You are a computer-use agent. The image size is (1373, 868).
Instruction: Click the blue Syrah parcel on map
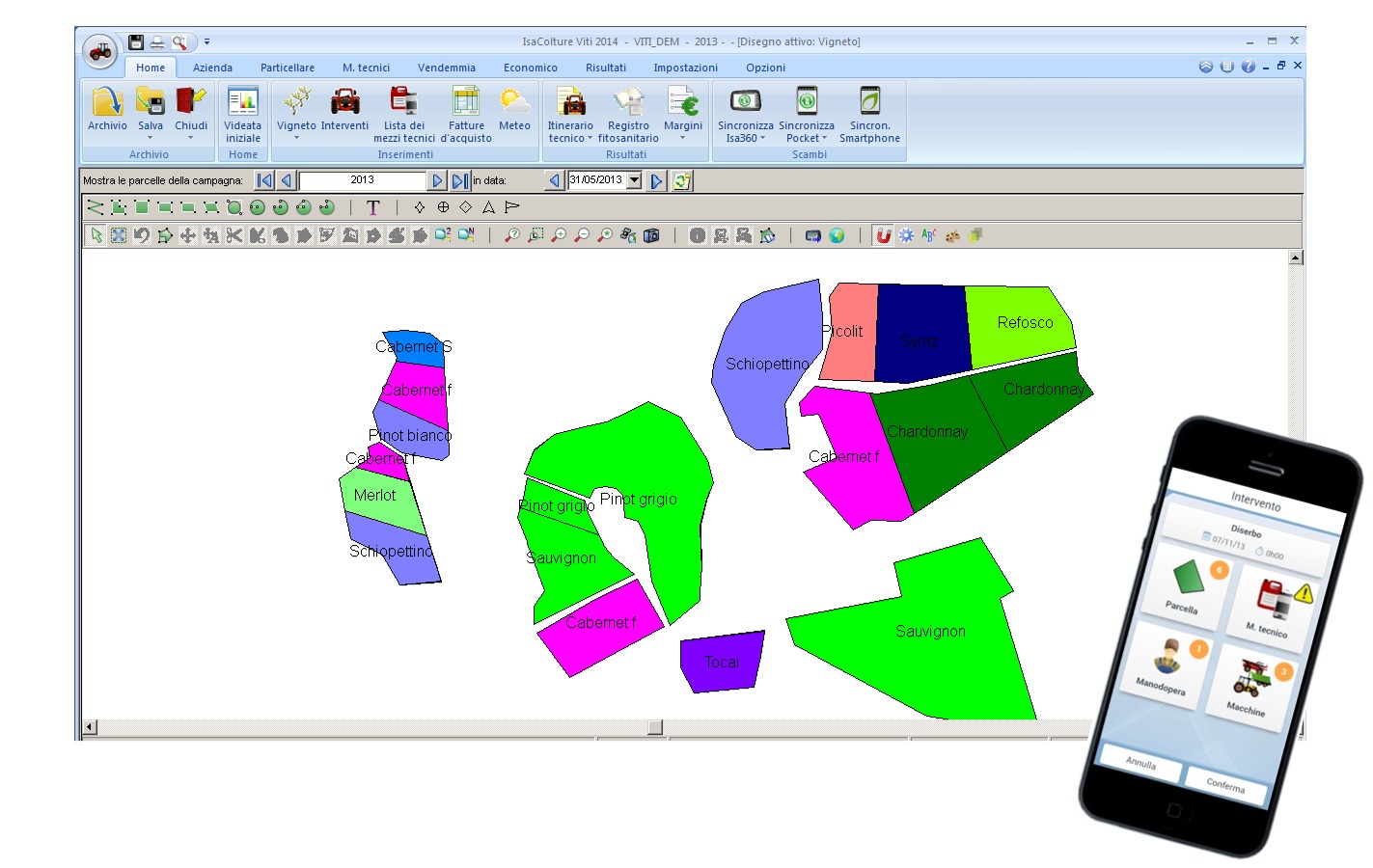pyautogui.click(x=920, y=333)
